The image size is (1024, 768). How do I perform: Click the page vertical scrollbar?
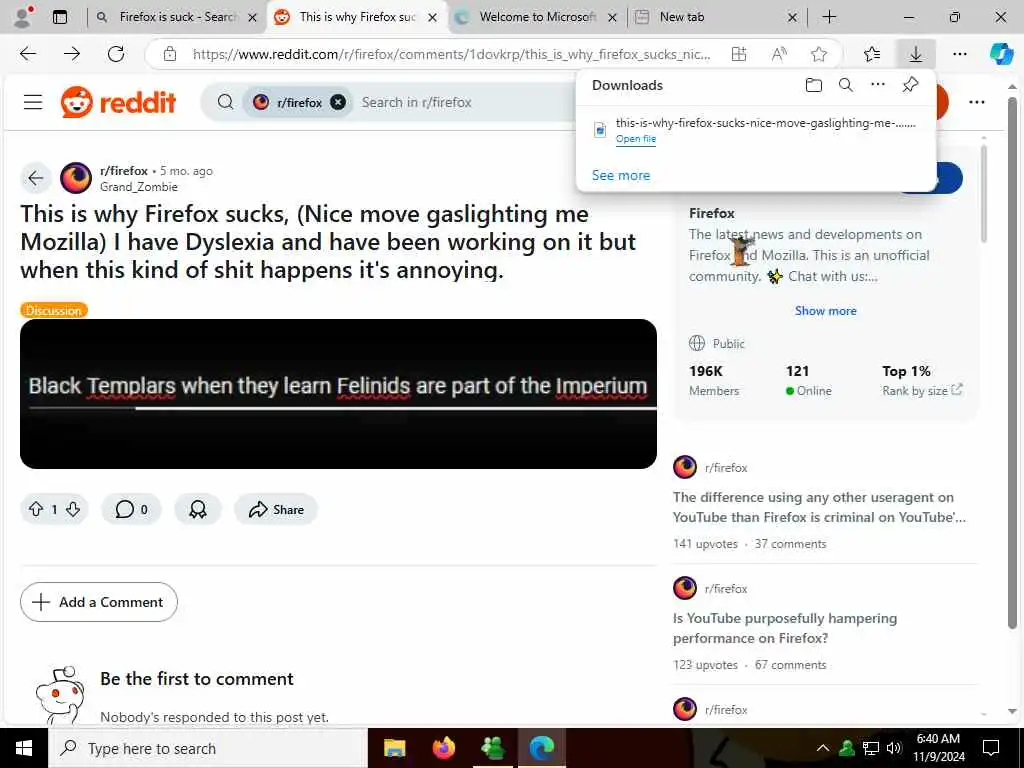click(x=1012, y=363)
